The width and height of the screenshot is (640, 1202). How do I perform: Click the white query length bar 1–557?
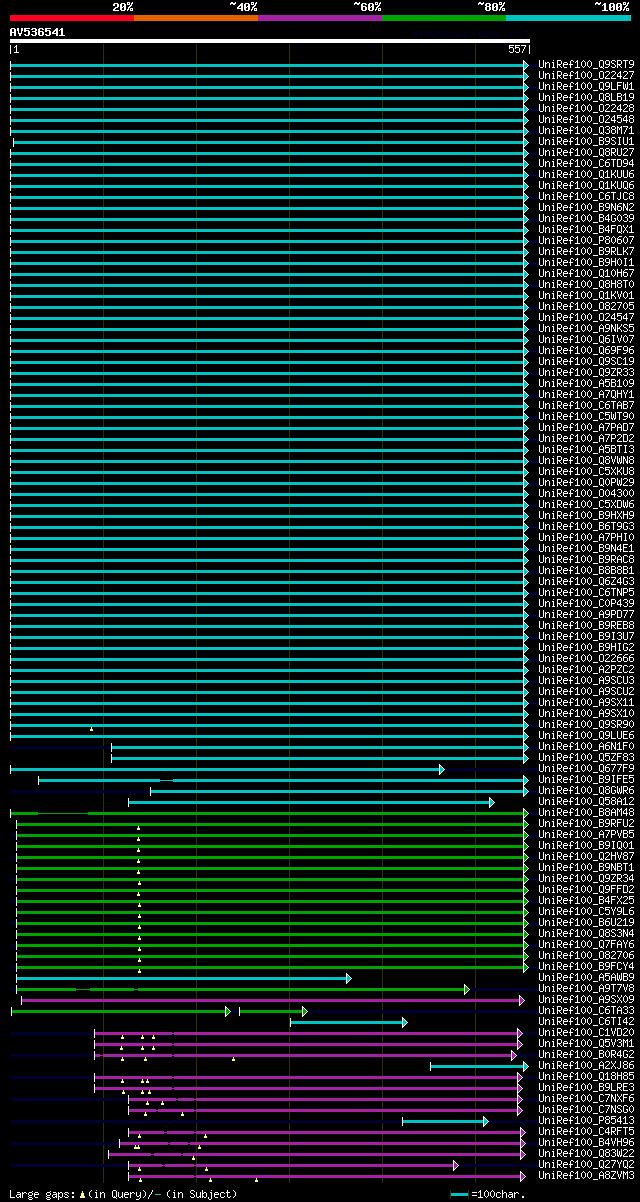(x=269, y=41)
